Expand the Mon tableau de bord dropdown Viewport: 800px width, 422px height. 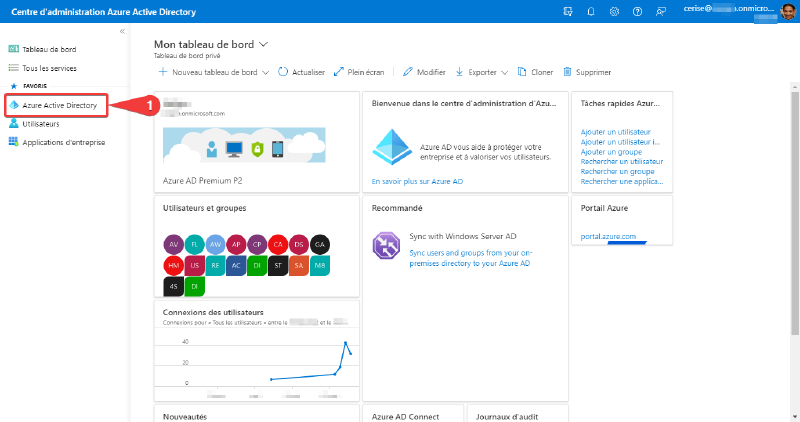pos(263,44)
